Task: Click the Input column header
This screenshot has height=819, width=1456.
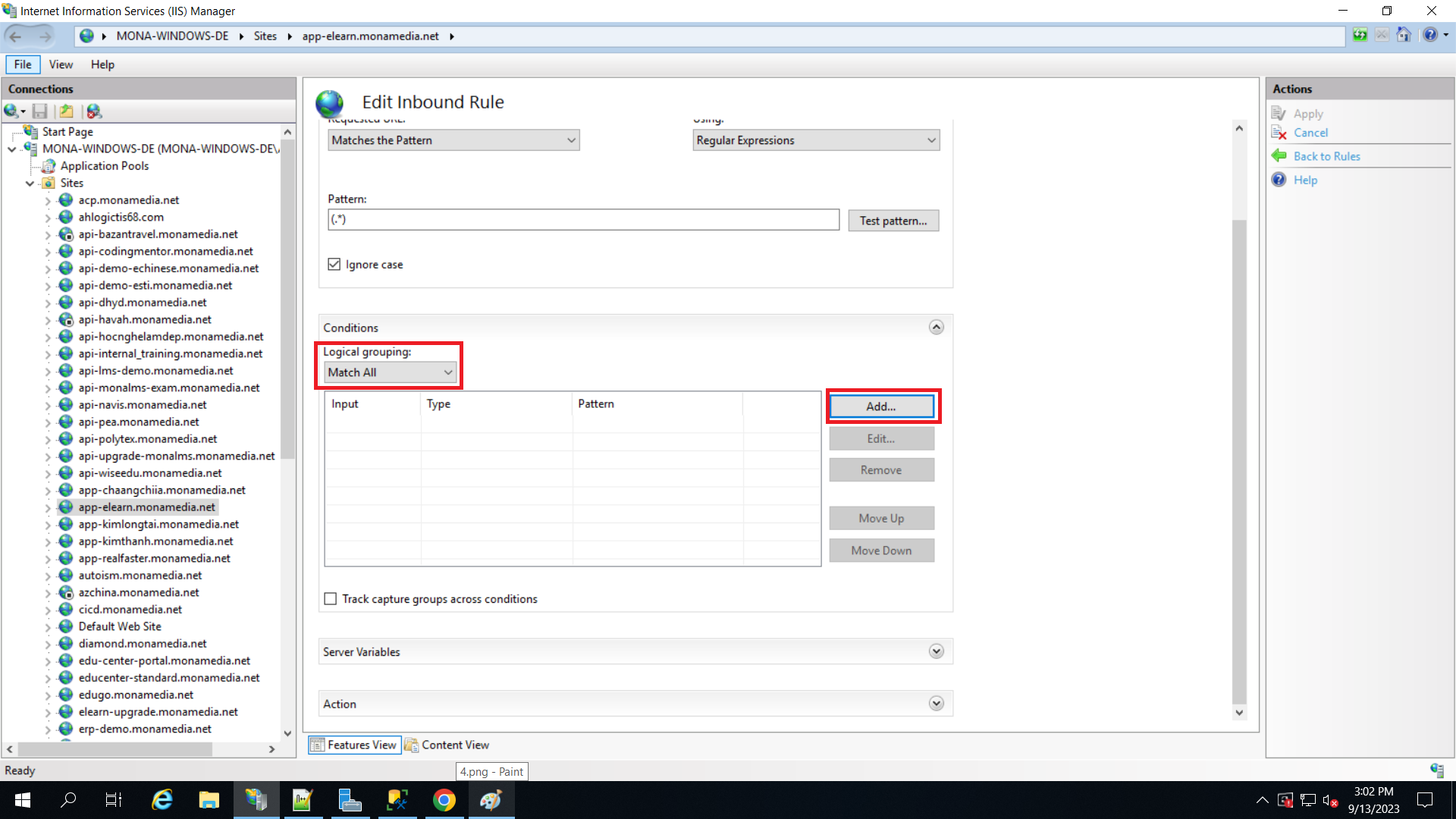Action: click(372, 404)
